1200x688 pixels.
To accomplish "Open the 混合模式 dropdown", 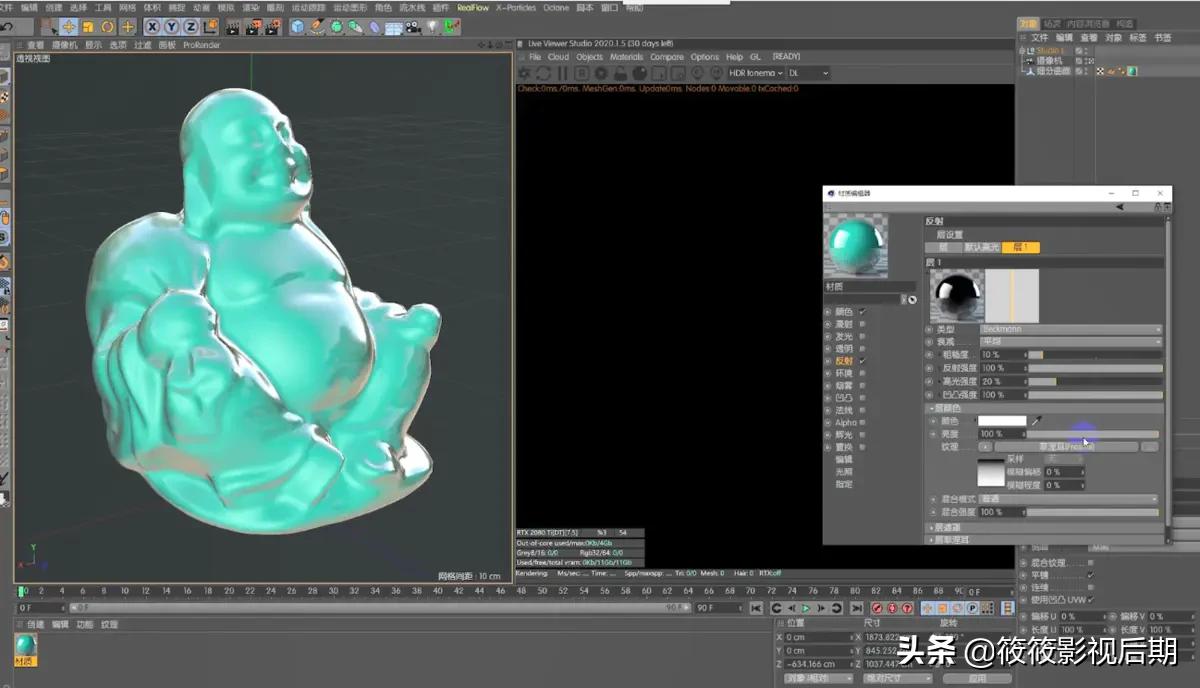I will coord(1070,499).
